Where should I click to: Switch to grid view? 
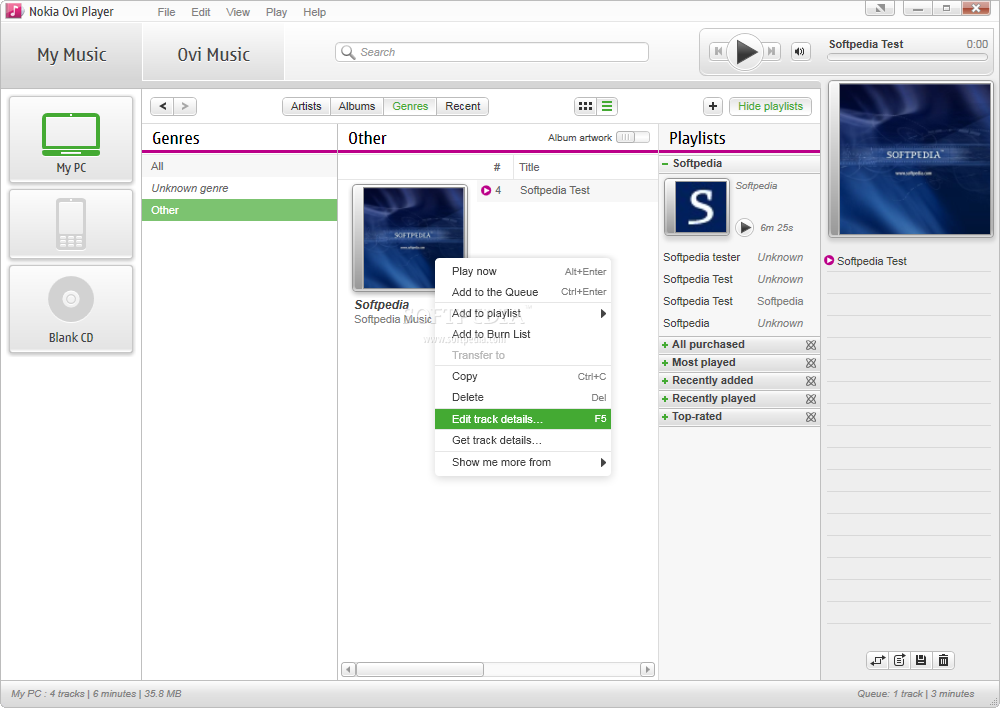[585, 107]
